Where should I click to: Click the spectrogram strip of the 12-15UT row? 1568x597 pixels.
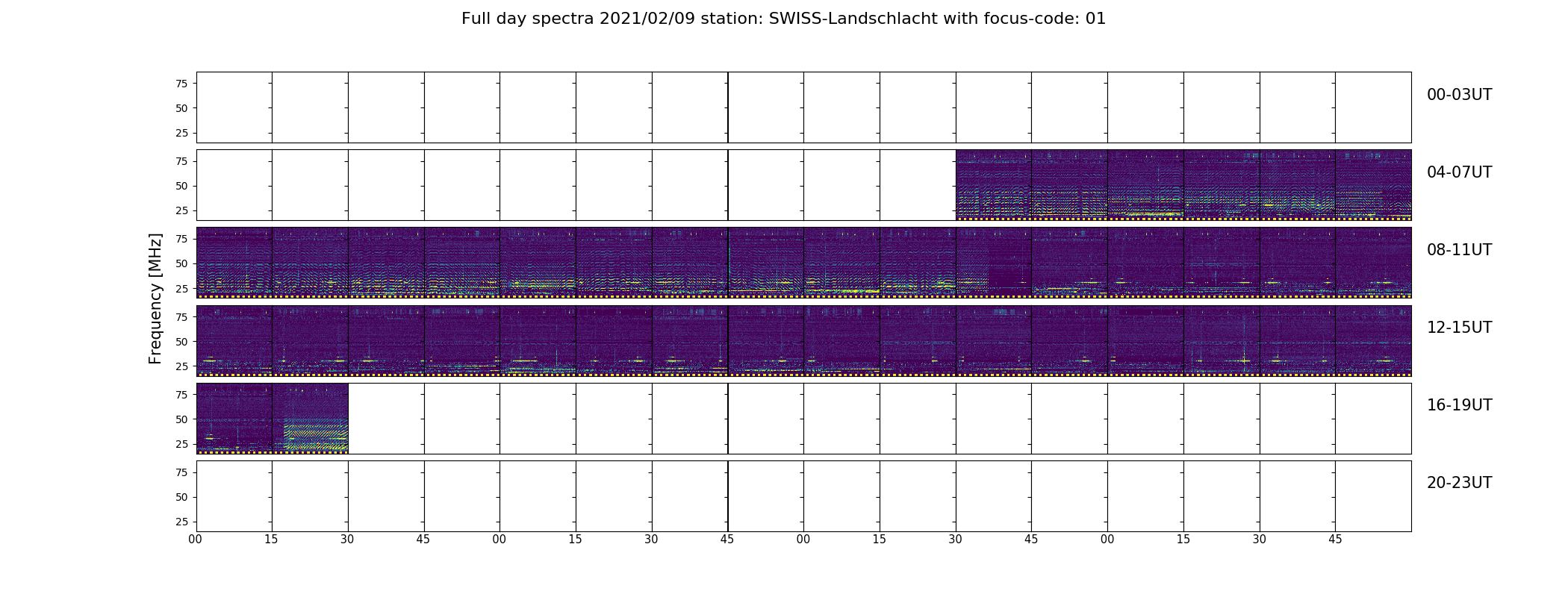803,340
